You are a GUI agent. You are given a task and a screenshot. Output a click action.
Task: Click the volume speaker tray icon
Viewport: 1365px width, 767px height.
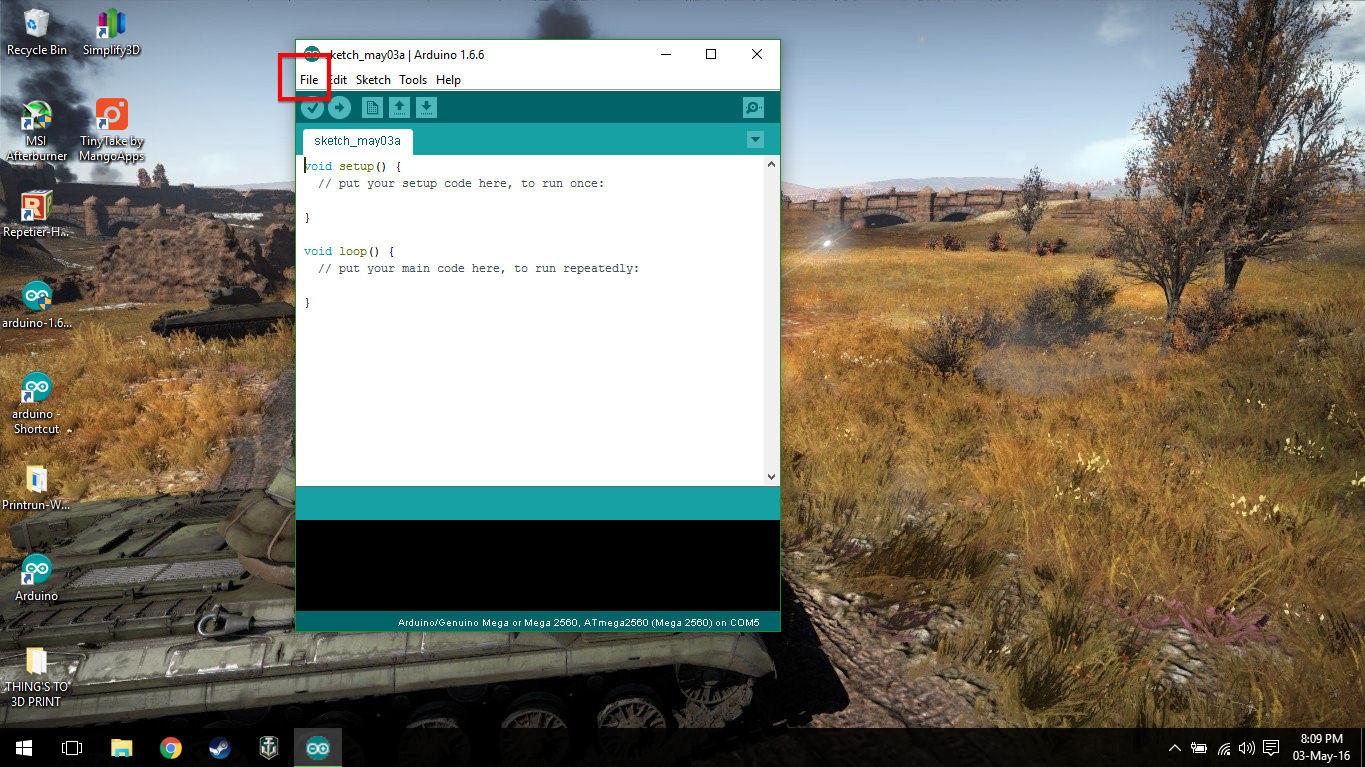click(x=1246, y=748)
